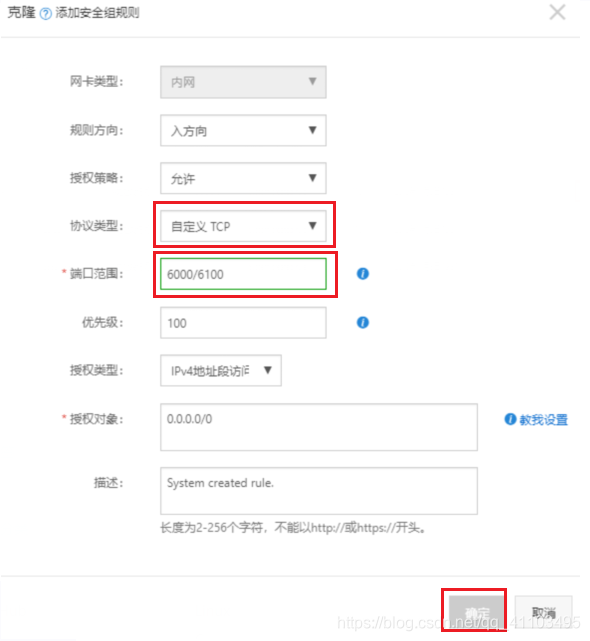This screenshot has height=641, width=590.
Task: Click the 长度为2-256个字符 hint text
Action: [293, 528]
